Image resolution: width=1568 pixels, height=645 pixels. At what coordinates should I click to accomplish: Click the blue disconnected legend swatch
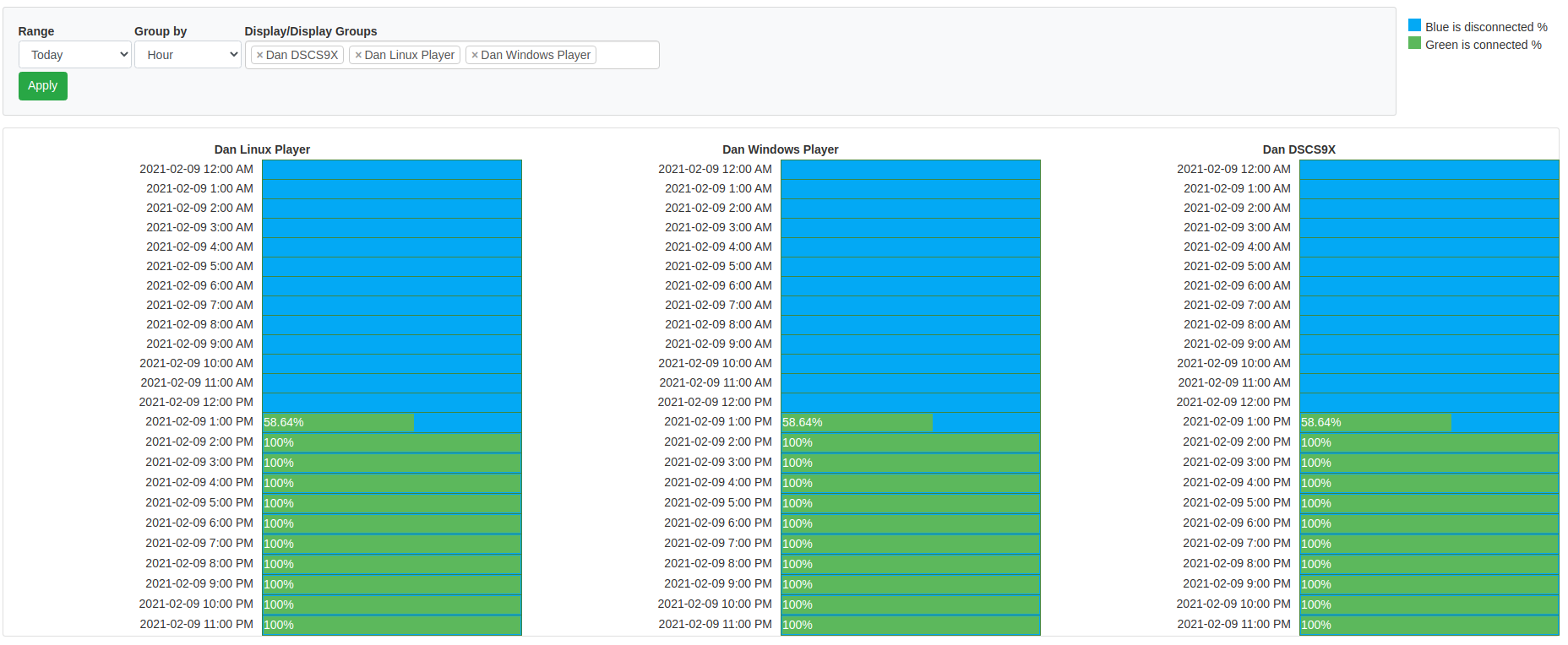[1414, 26]
